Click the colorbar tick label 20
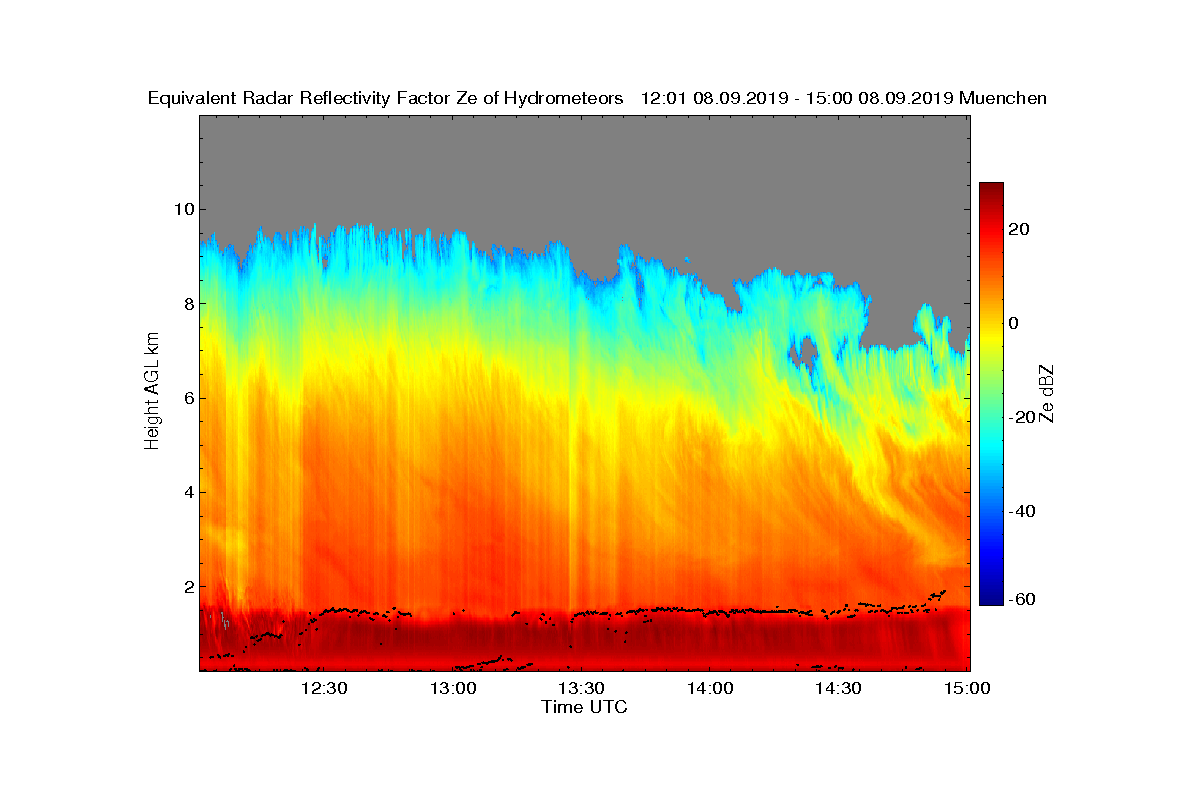Screen dimensions: 1200x800 point(1019,229)
